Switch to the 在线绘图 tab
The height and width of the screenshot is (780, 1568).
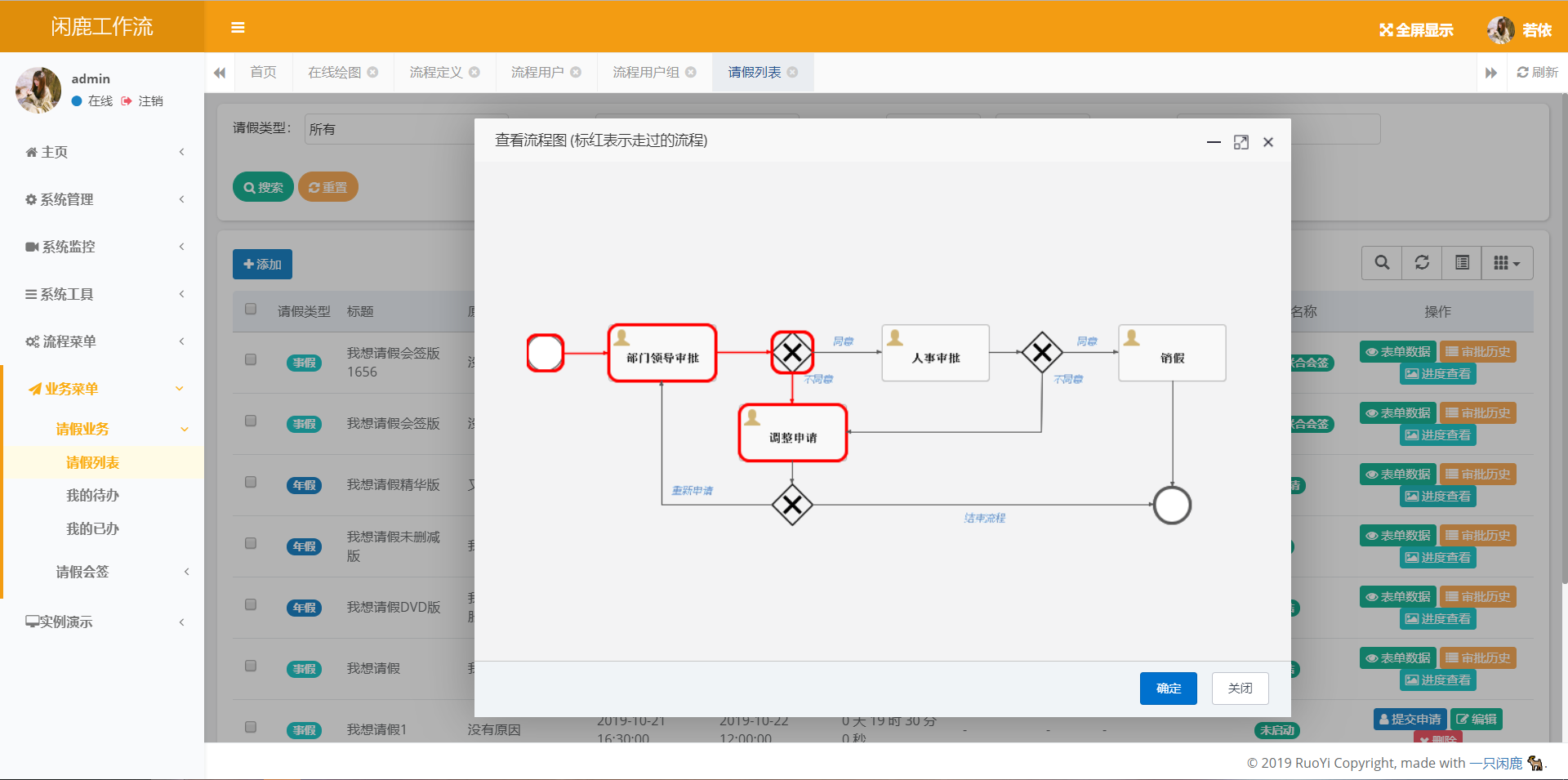click(x=335, y=73)
